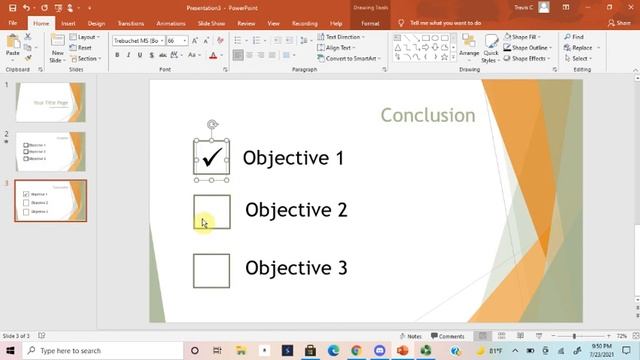Save the presentation from quick access toolbar
Screen dimensions: 640x360
coord(13,8)
